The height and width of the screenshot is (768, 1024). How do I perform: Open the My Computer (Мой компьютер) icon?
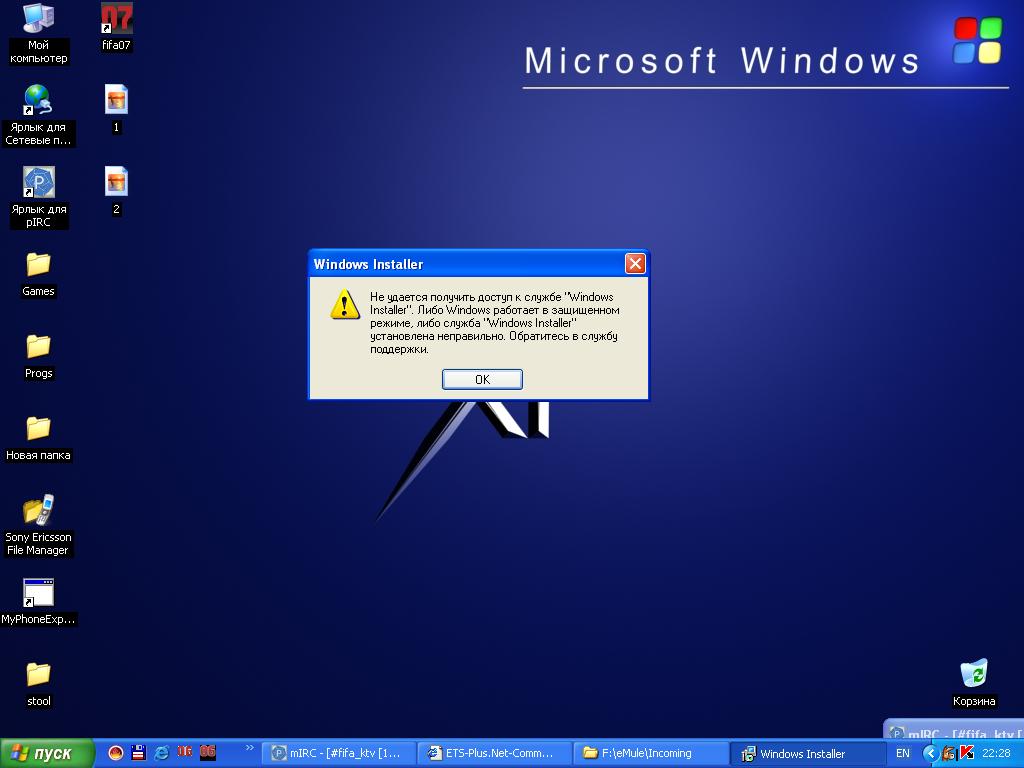tap(38, 19)
